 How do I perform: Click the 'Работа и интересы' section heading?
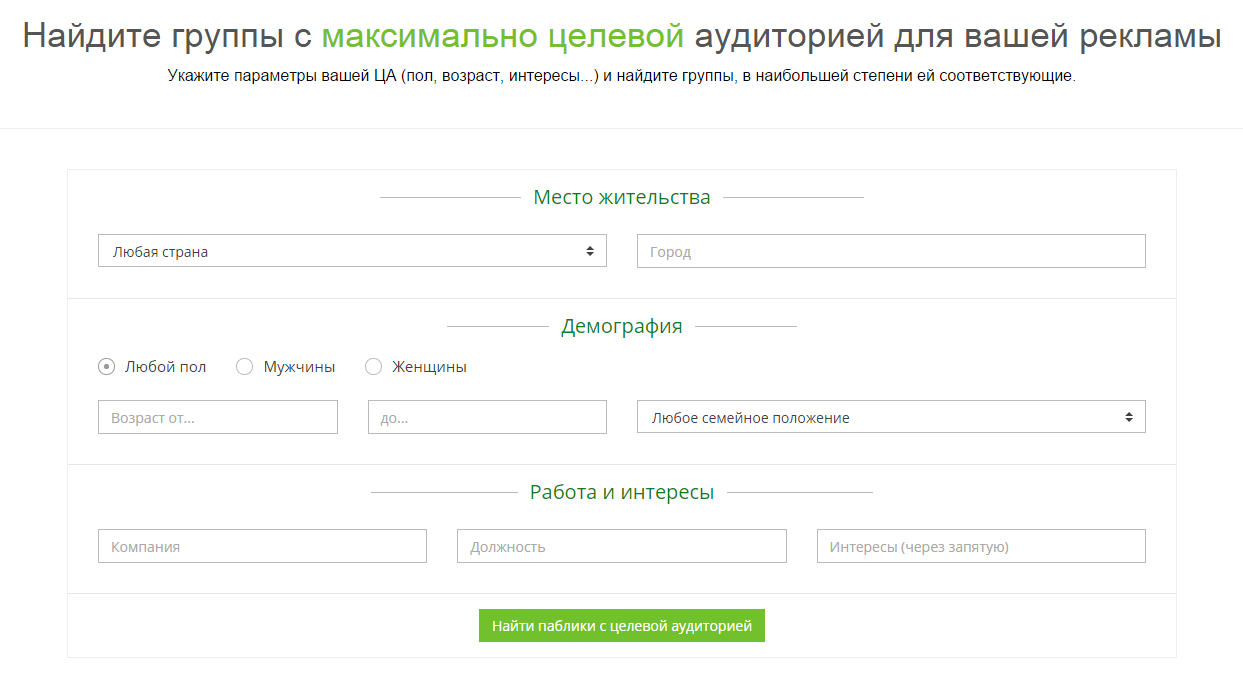pyautogui.click(x=621, y=492)
